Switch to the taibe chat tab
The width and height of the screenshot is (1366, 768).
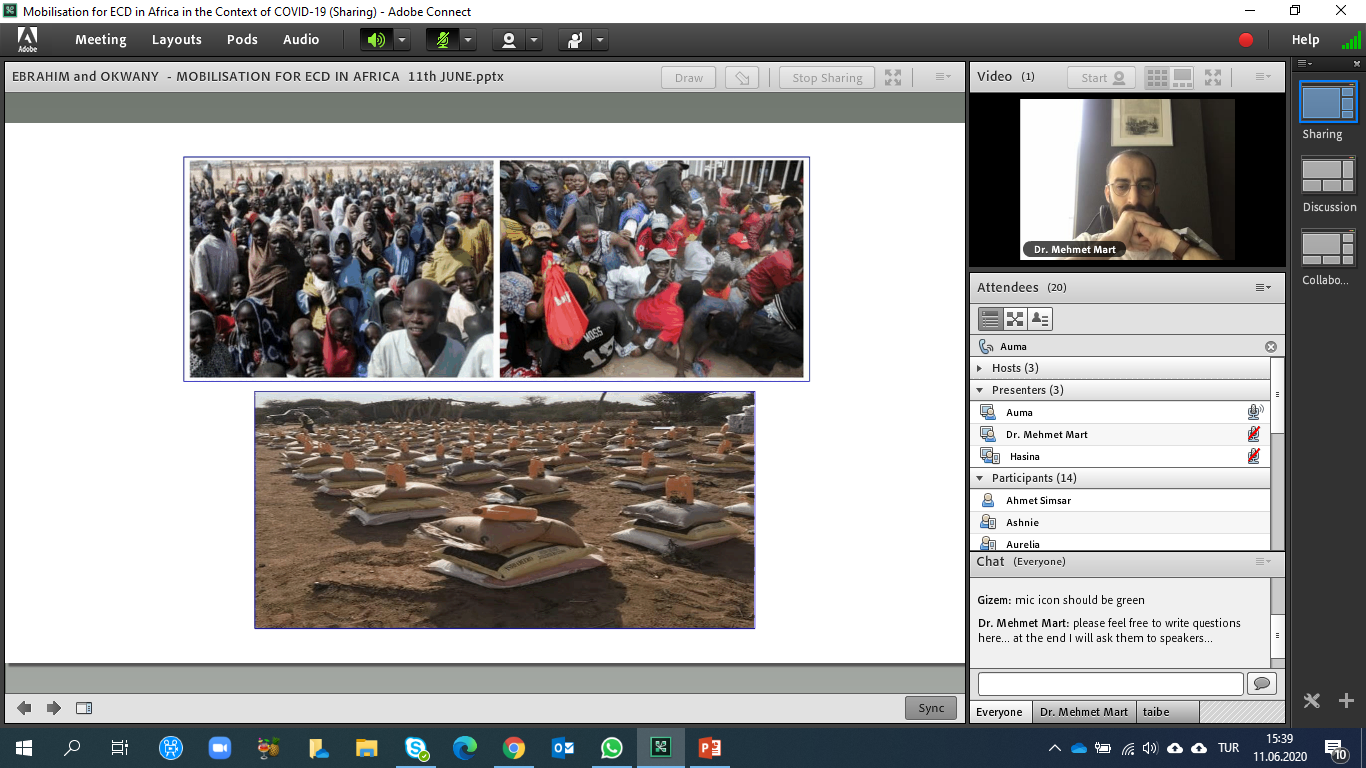(x=1156, y=712)
